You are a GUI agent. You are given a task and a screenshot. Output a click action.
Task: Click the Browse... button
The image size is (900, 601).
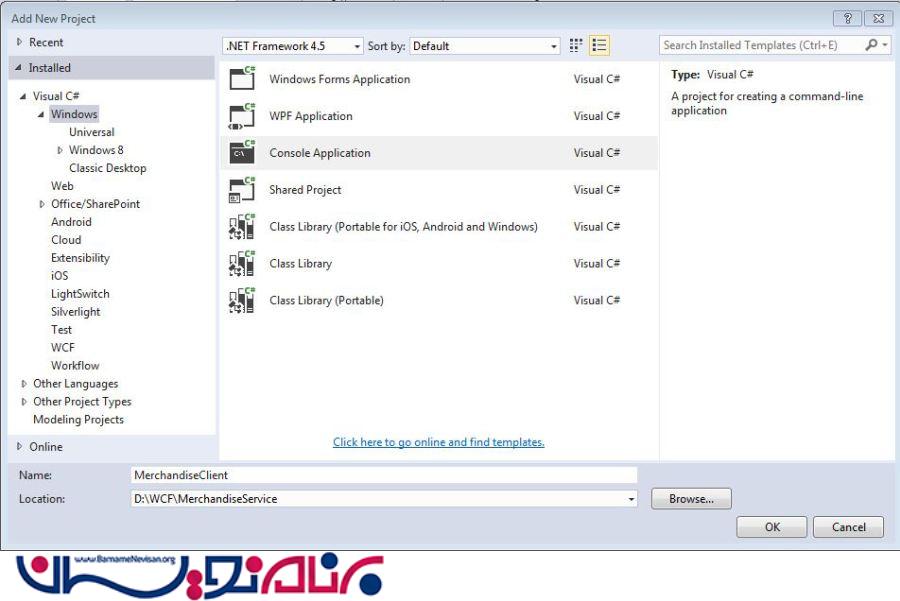pyautogui.click(x=691, y=499)
